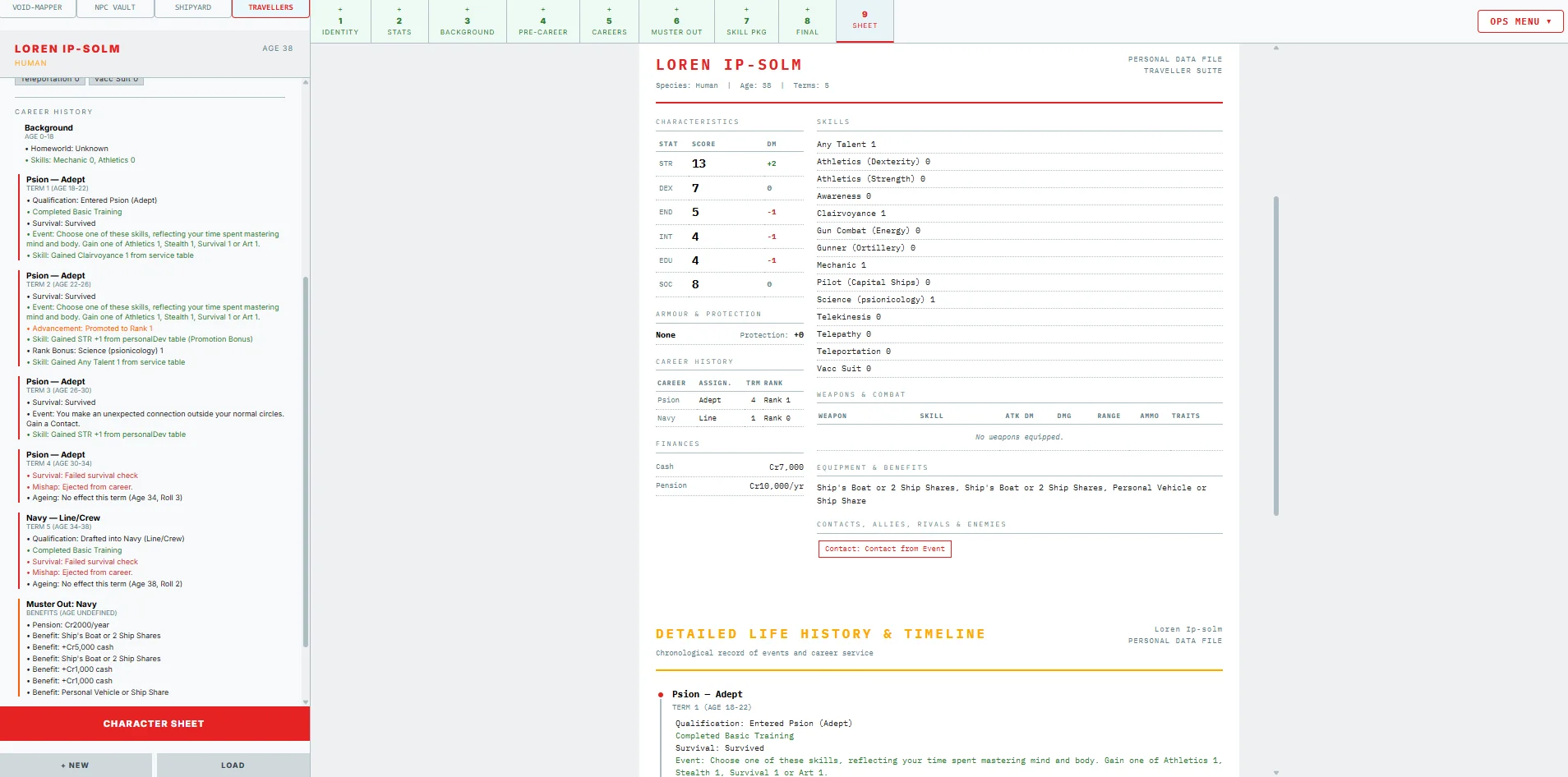The image size is (1568, 777).
Task: Go to step 3 Background
Action: pos(468,21)
